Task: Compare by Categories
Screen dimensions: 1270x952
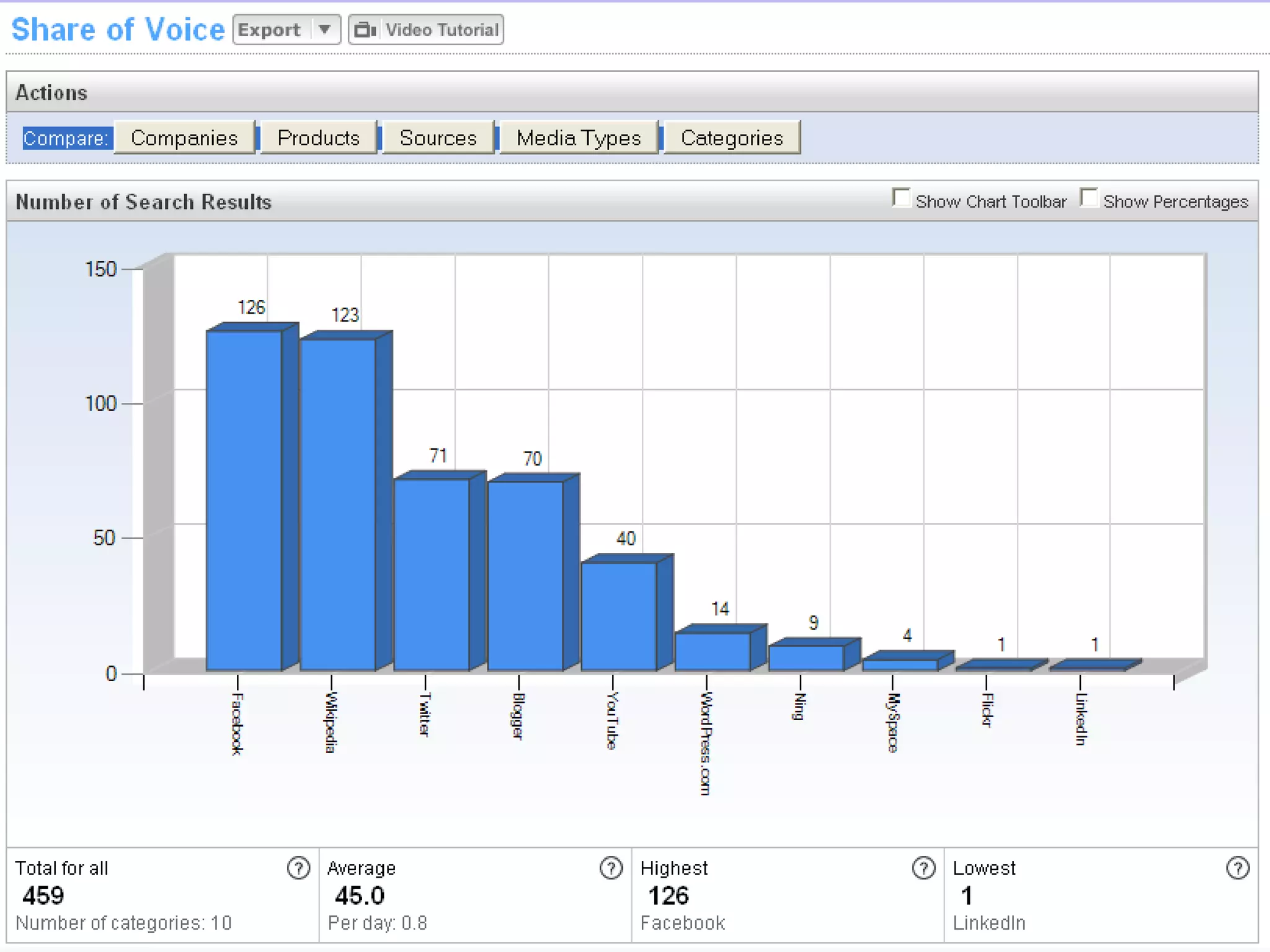Action: click(x=732, y=138)
